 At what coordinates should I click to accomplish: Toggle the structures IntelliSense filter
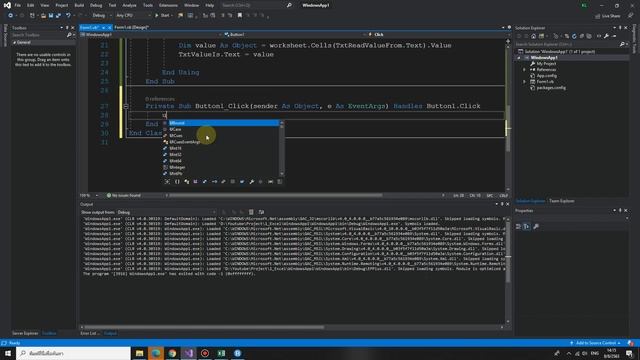point(205,182)
